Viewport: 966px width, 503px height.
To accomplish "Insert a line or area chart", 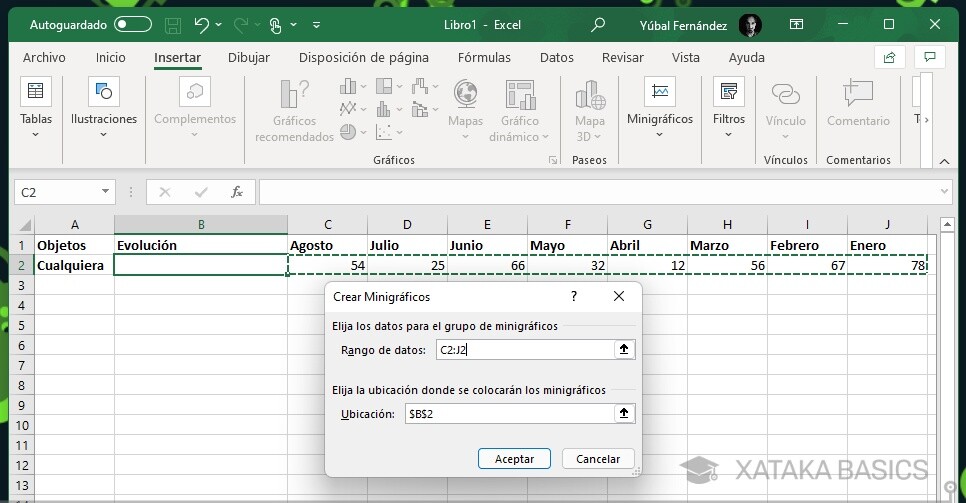I will (x=352, y=110).
